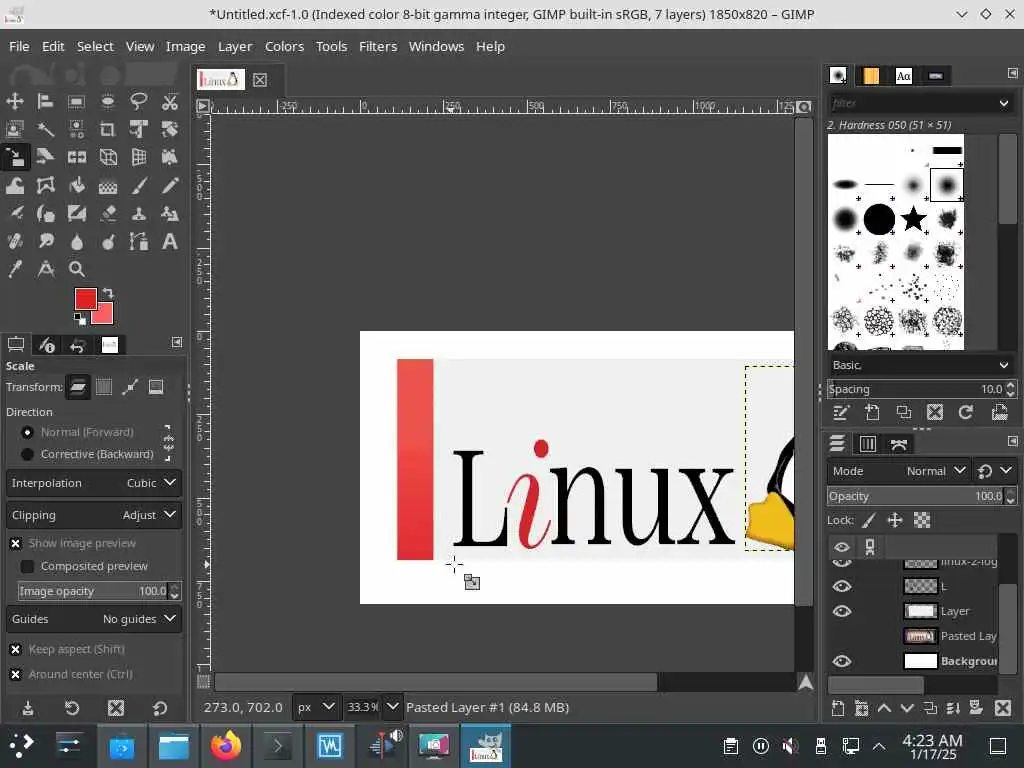Open the File menu
The height and width of the screenshot is (768, 1024).
pos(19,46)
